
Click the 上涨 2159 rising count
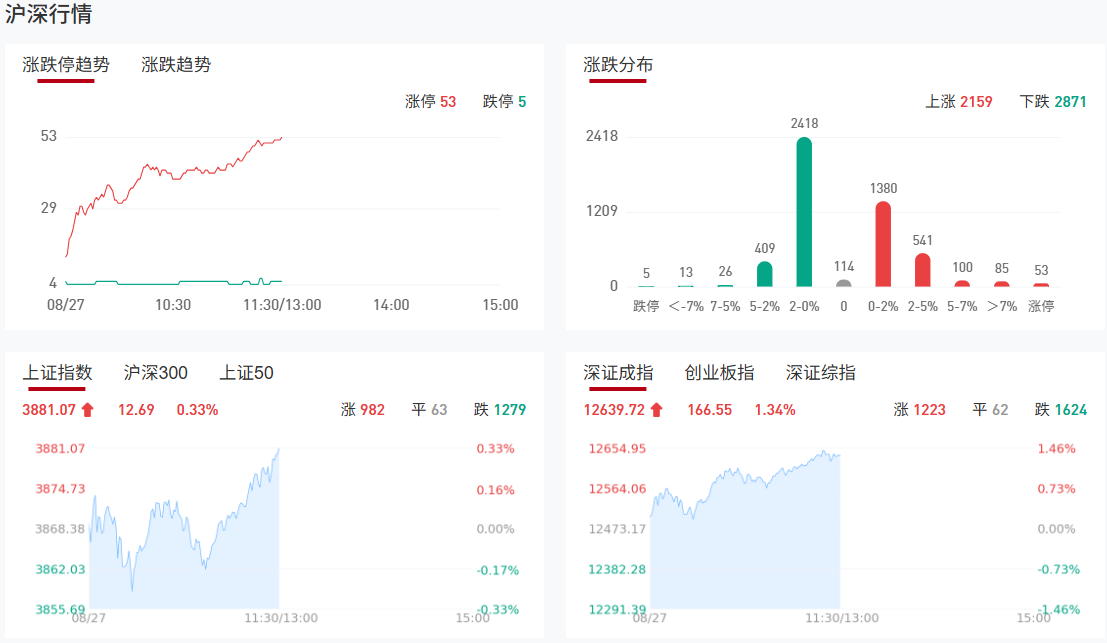click(x=959, y=102)
